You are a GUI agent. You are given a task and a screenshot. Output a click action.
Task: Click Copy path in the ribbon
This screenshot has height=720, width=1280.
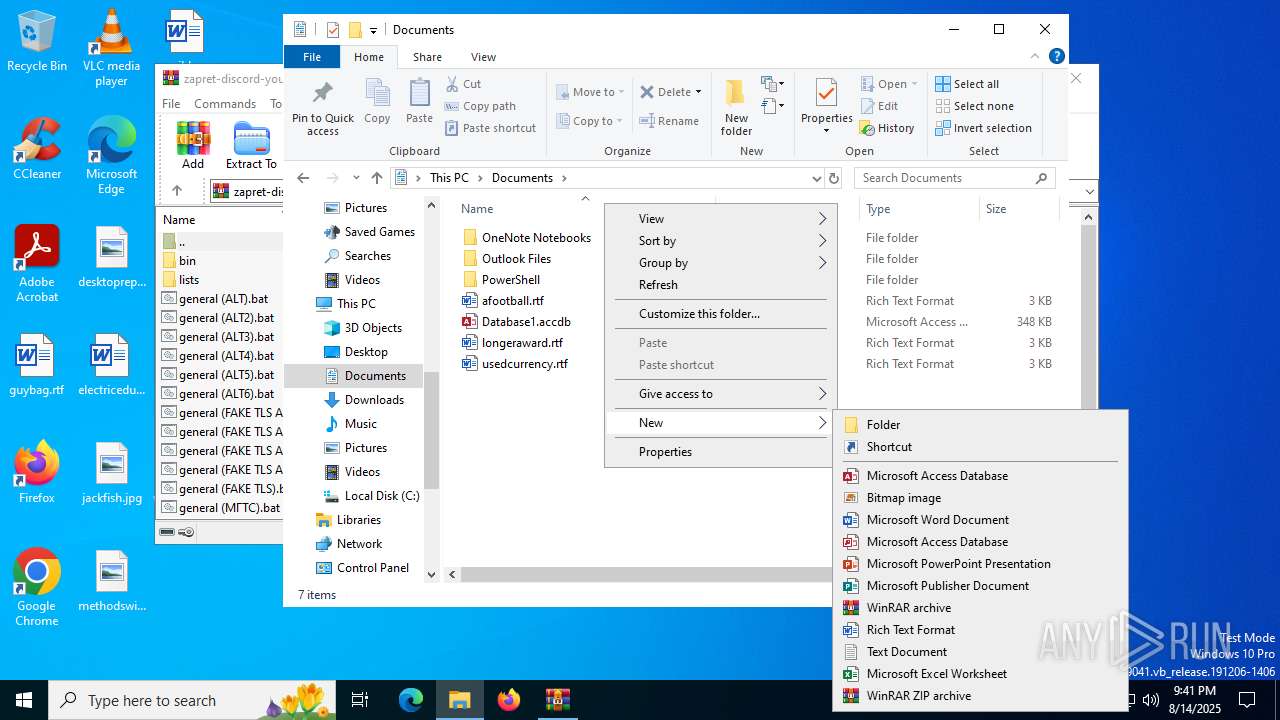(x=480, y=106)
